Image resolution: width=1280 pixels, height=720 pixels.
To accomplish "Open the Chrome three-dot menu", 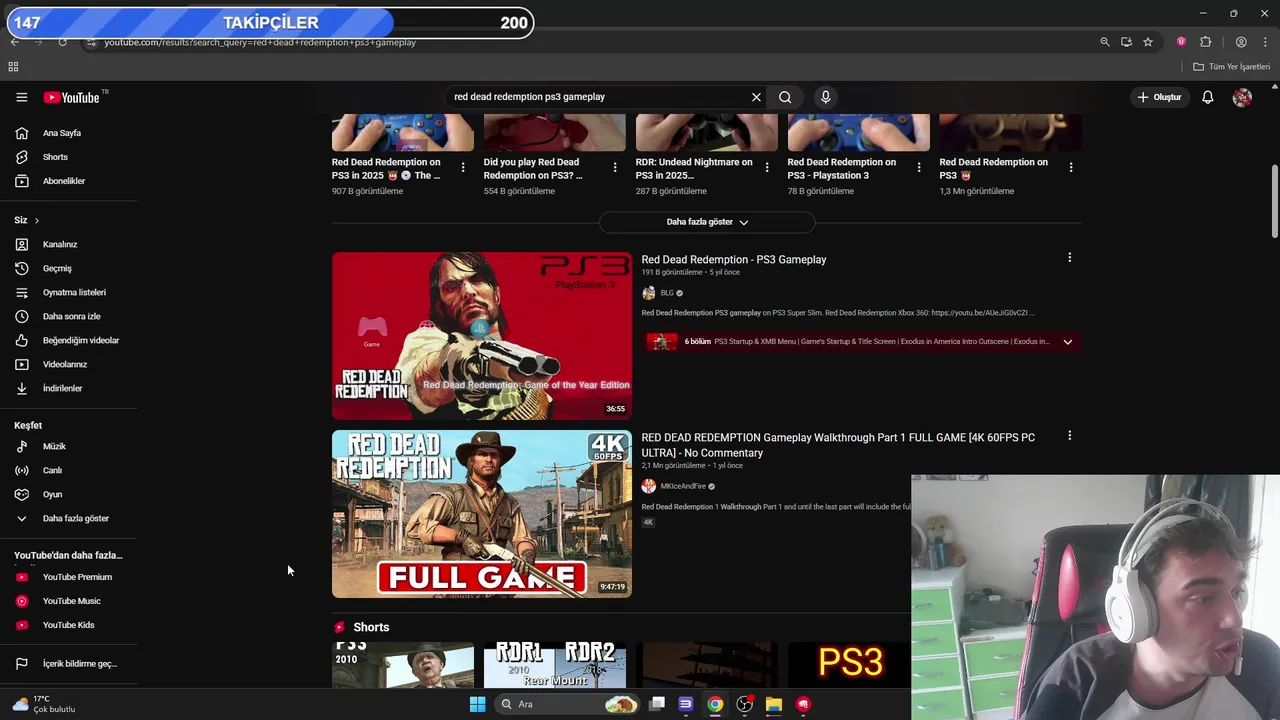I will pos(1266,42).
